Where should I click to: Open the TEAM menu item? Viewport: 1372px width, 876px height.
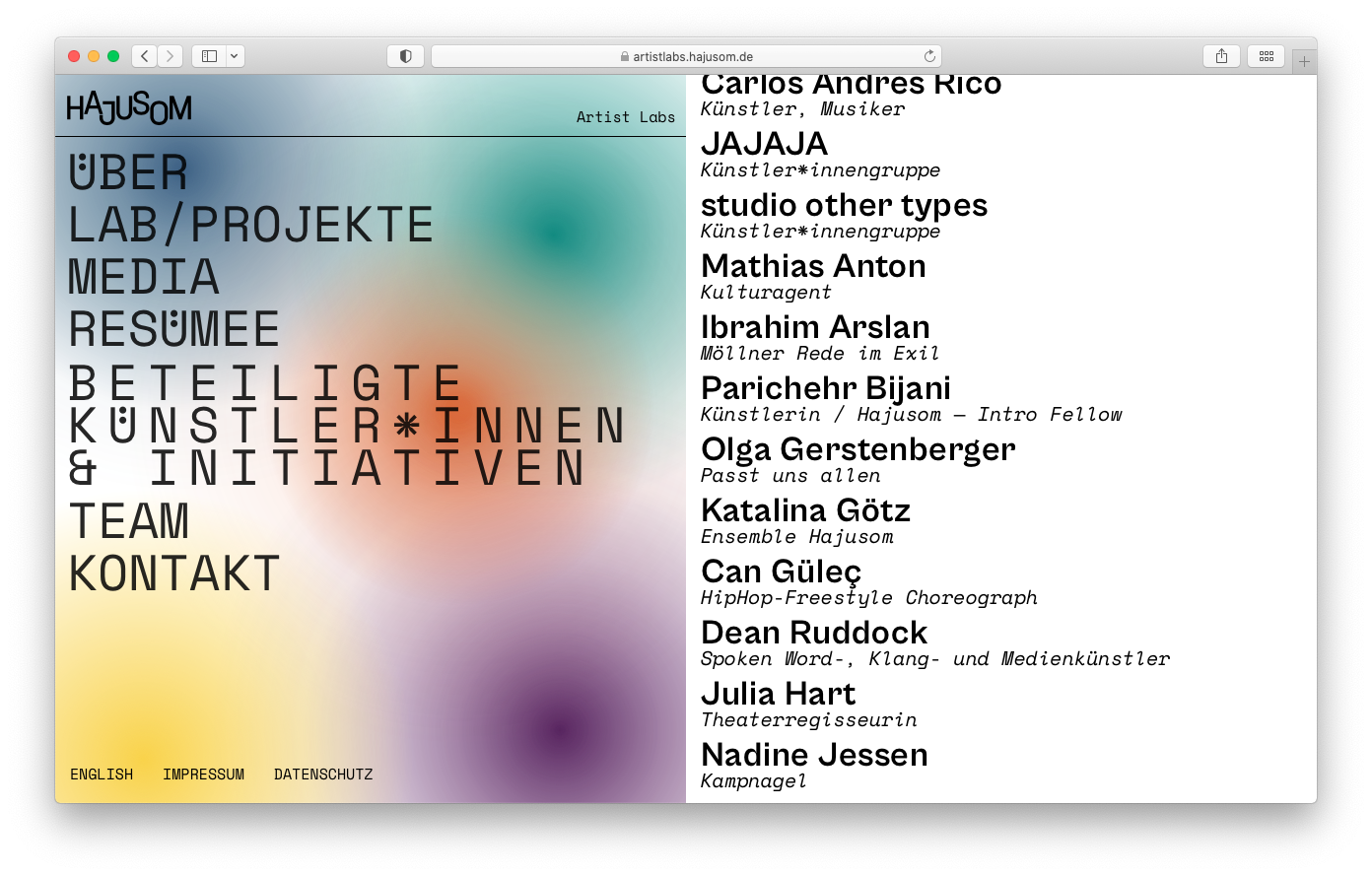click(129, 521)
